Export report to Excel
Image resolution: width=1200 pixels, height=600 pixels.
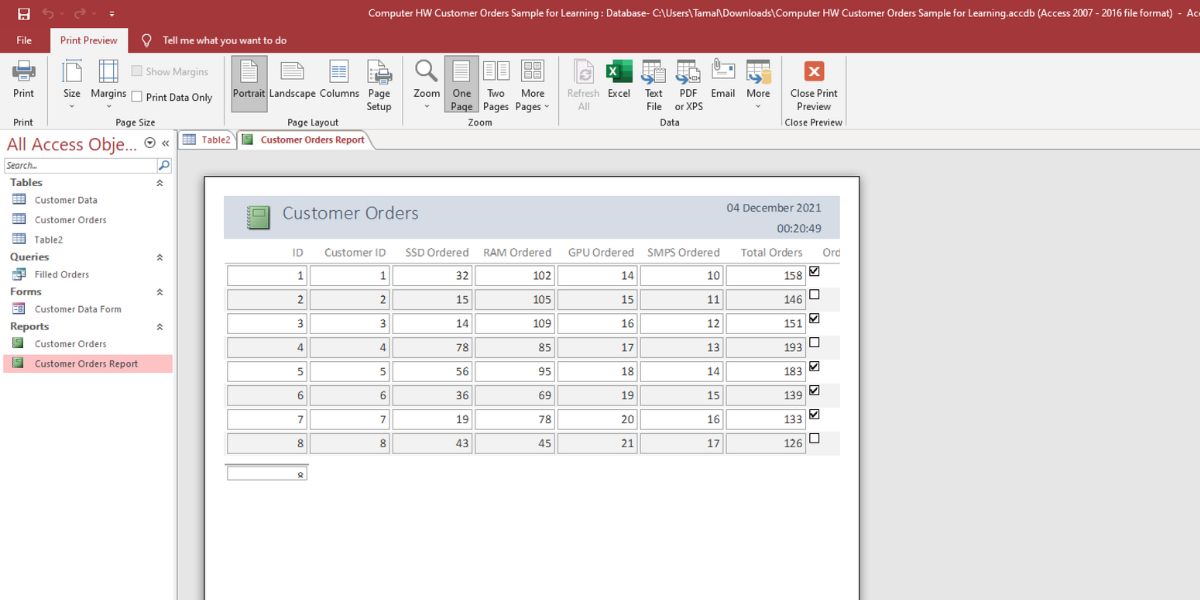click(619, 80)
